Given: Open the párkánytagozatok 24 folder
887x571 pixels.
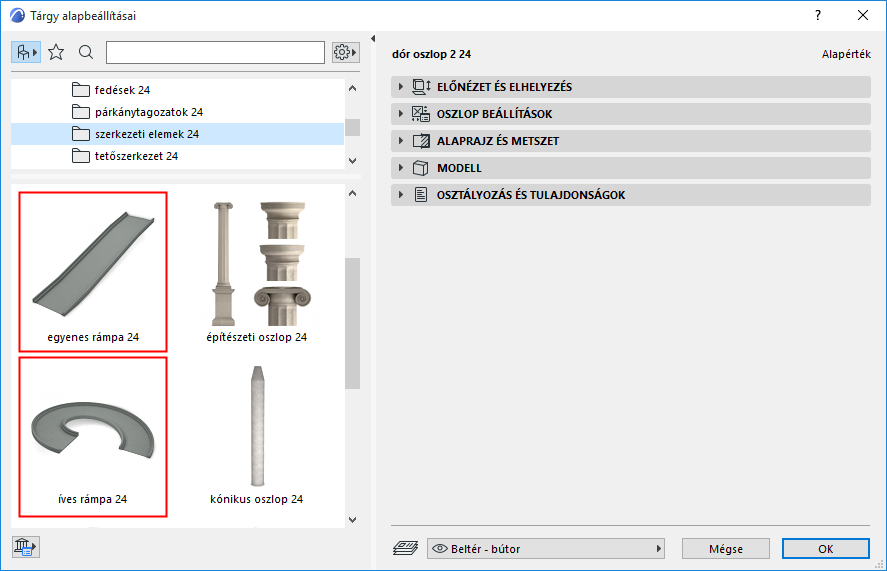Looking at the screenshot, I should coord(178,112).
